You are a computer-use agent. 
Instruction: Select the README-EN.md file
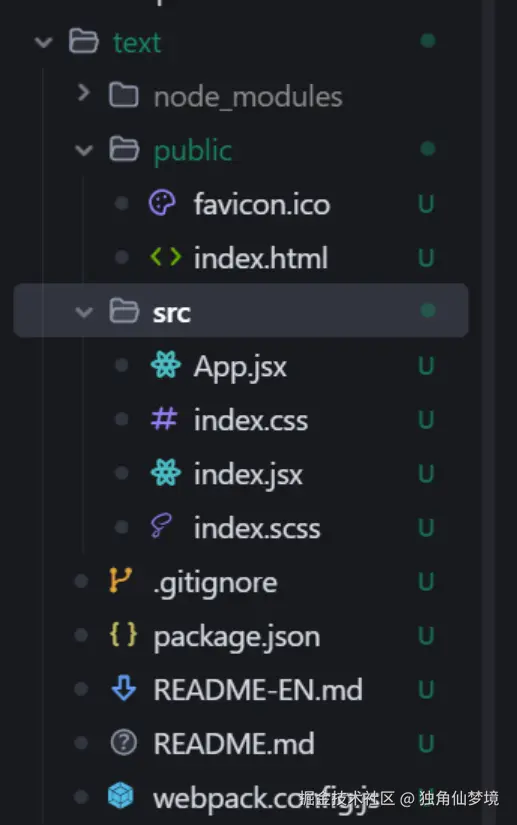pyautogui.click(x=258, y=689)
